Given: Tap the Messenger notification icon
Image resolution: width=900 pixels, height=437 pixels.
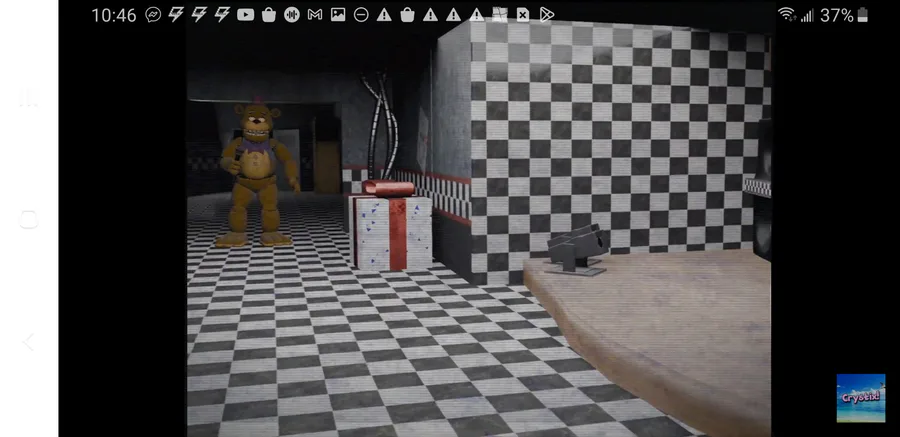Looking at the screenshot, I should (153, 15).
